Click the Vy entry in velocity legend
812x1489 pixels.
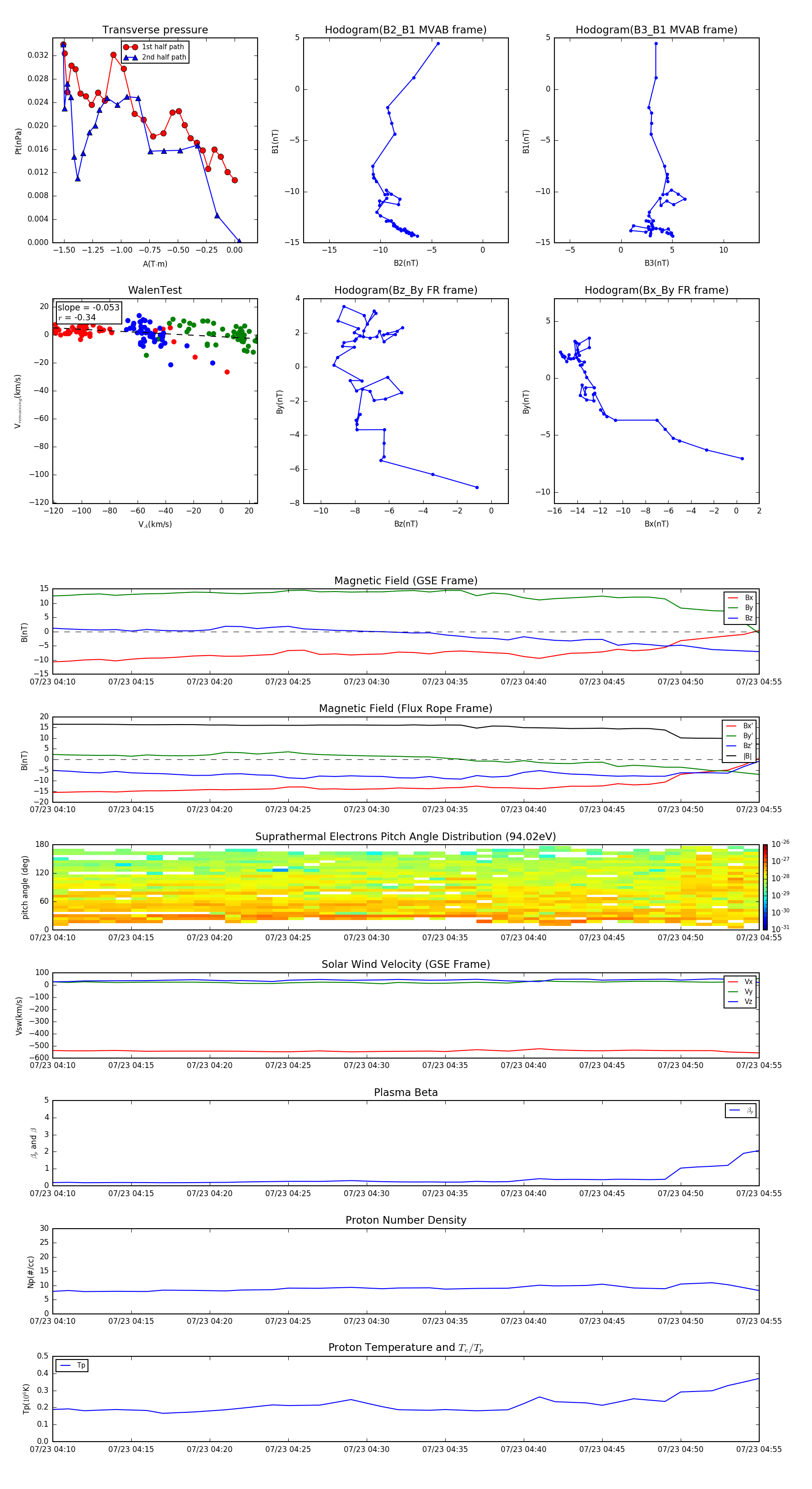point(740,991)
